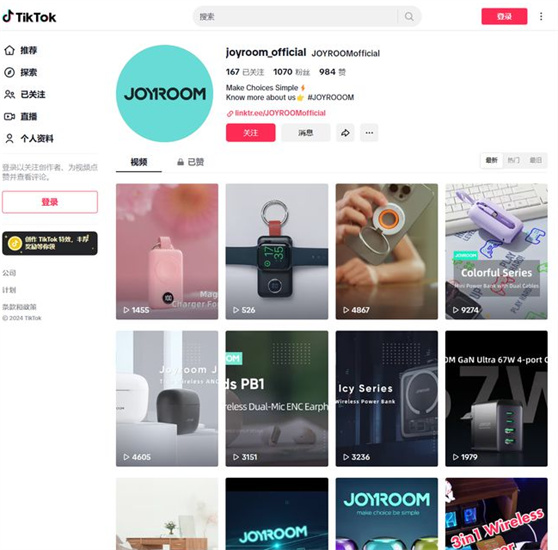Open the Colorful Series video thumbnail
This screenshot has width=558, height=550.
(x=496, y=251)
